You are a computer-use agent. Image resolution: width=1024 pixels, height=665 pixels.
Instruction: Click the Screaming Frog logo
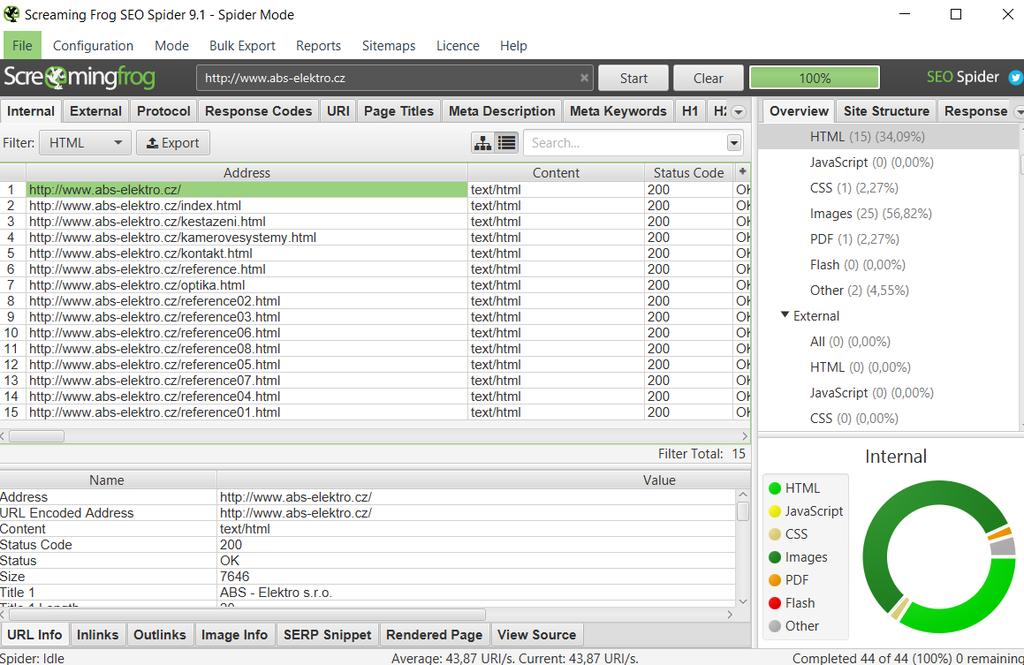[x=80, y=78]
